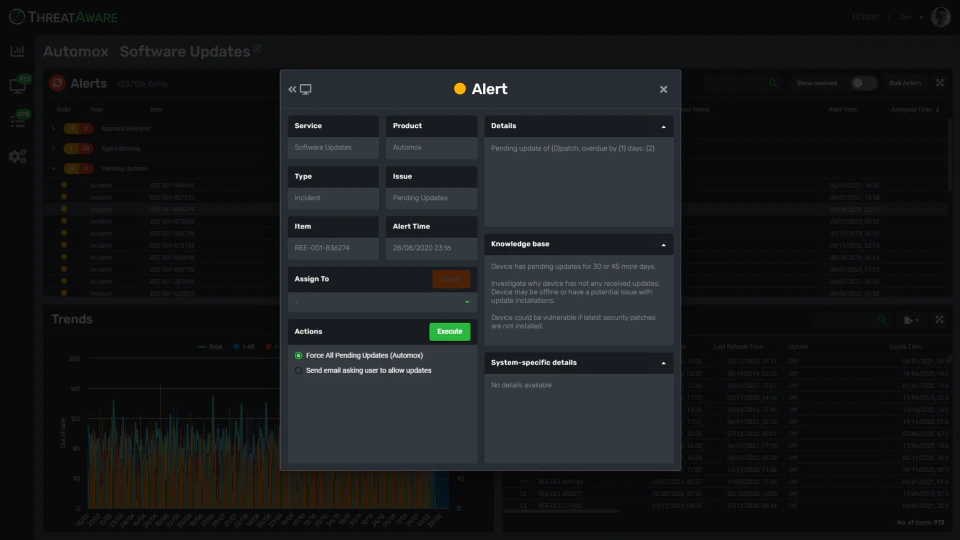Toggle the Total legend in Trends chart

tap(210, 347)
